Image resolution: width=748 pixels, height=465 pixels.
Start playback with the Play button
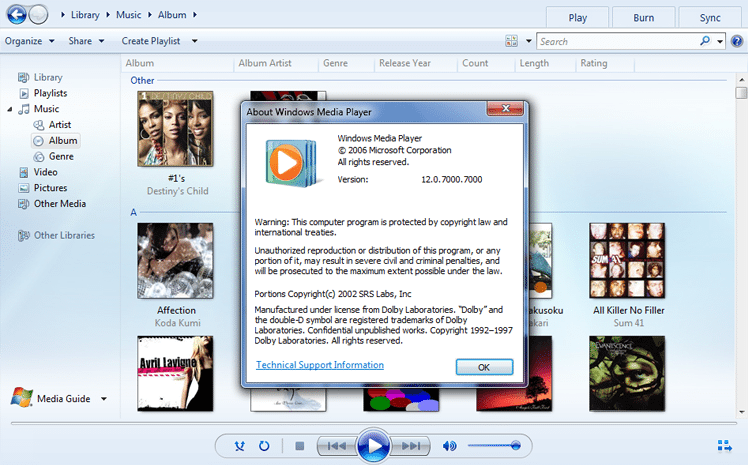tap(374, 446)
